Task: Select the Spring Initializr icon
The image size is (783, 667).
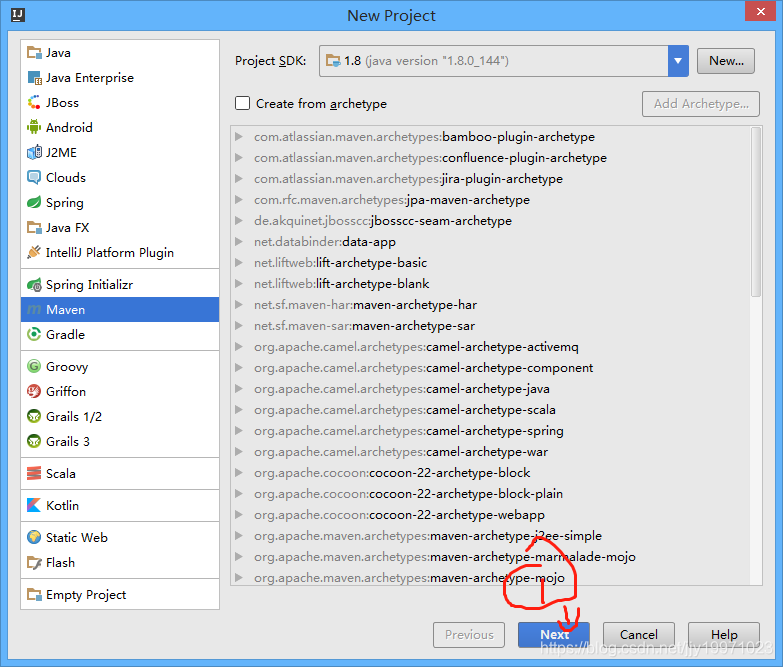Action: [x=34, y=285]
